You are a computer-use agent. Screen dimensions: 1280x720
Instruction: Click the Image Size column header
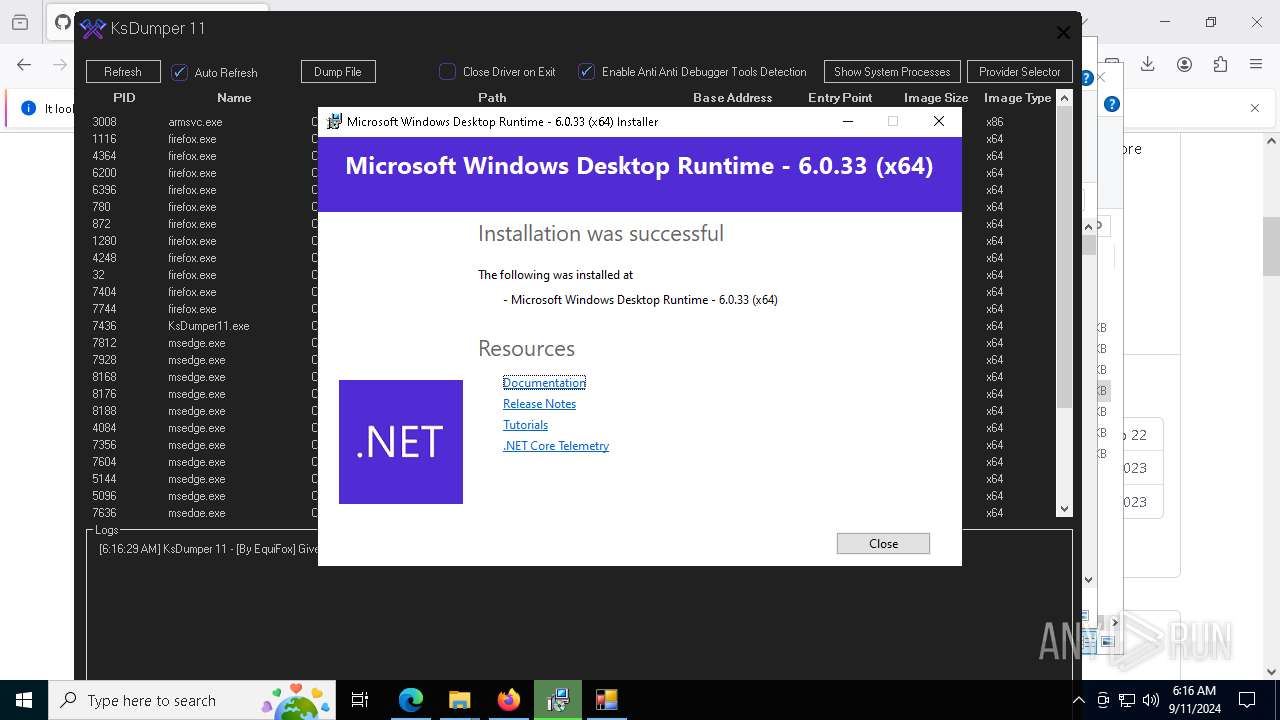point(936,98)
